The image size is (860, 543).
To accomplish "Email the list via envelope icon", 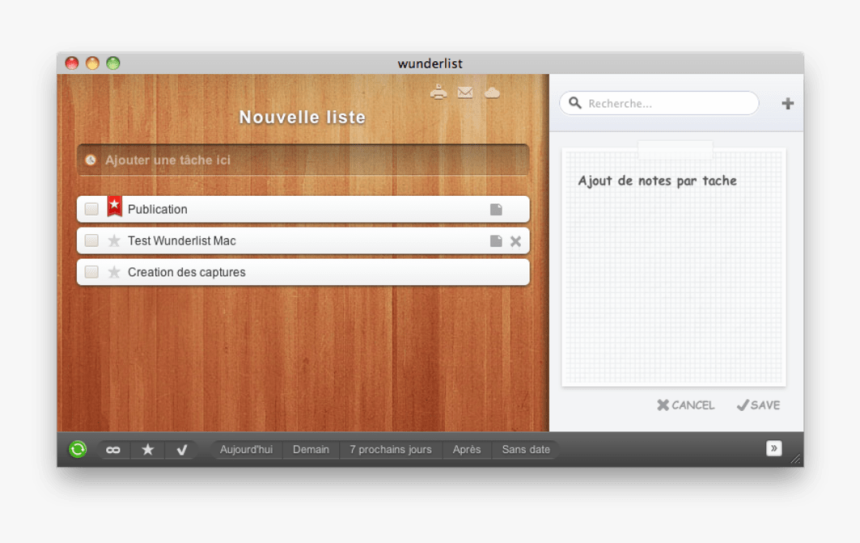I will click(465, 93).
